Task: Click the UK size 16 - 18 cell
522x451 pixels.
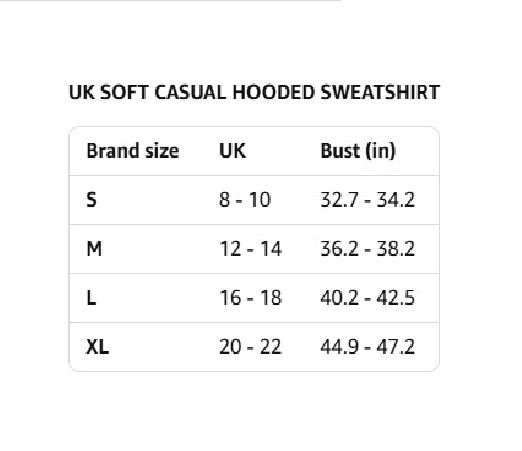Action: [250, 298]
